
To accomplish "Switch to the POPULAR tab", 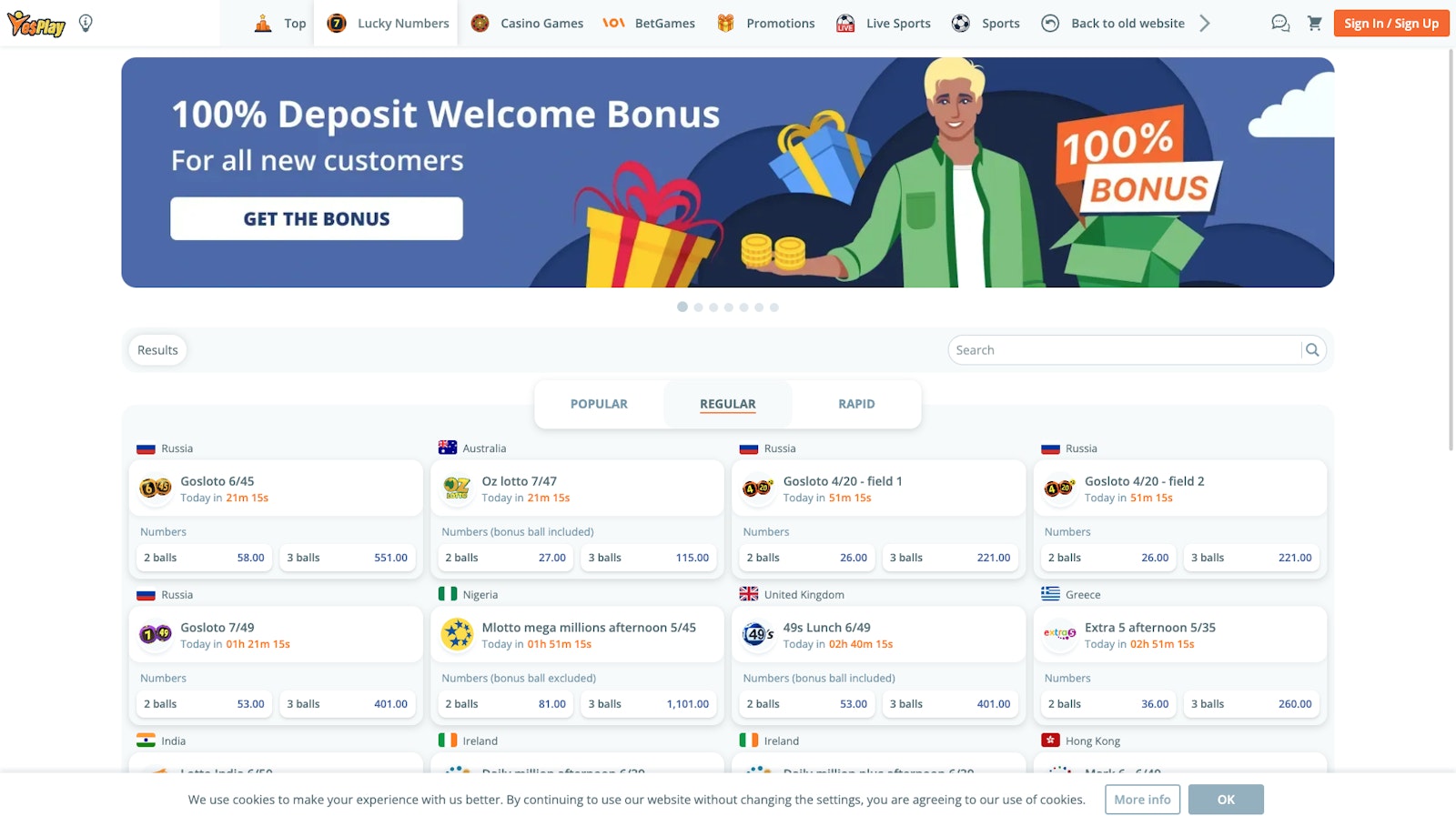I will [x=599, y=404].
